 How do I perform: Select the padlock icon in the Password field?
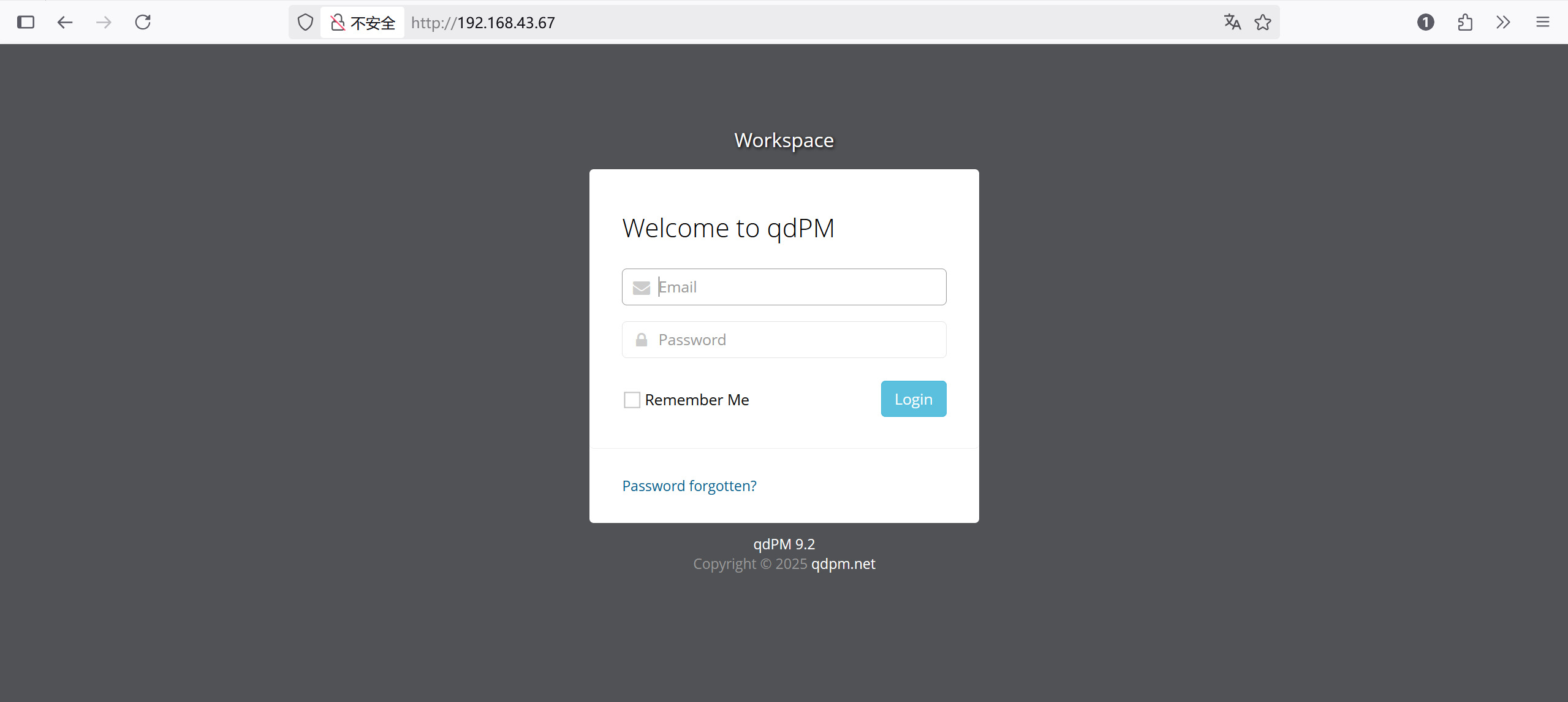(x=641, y=340)
